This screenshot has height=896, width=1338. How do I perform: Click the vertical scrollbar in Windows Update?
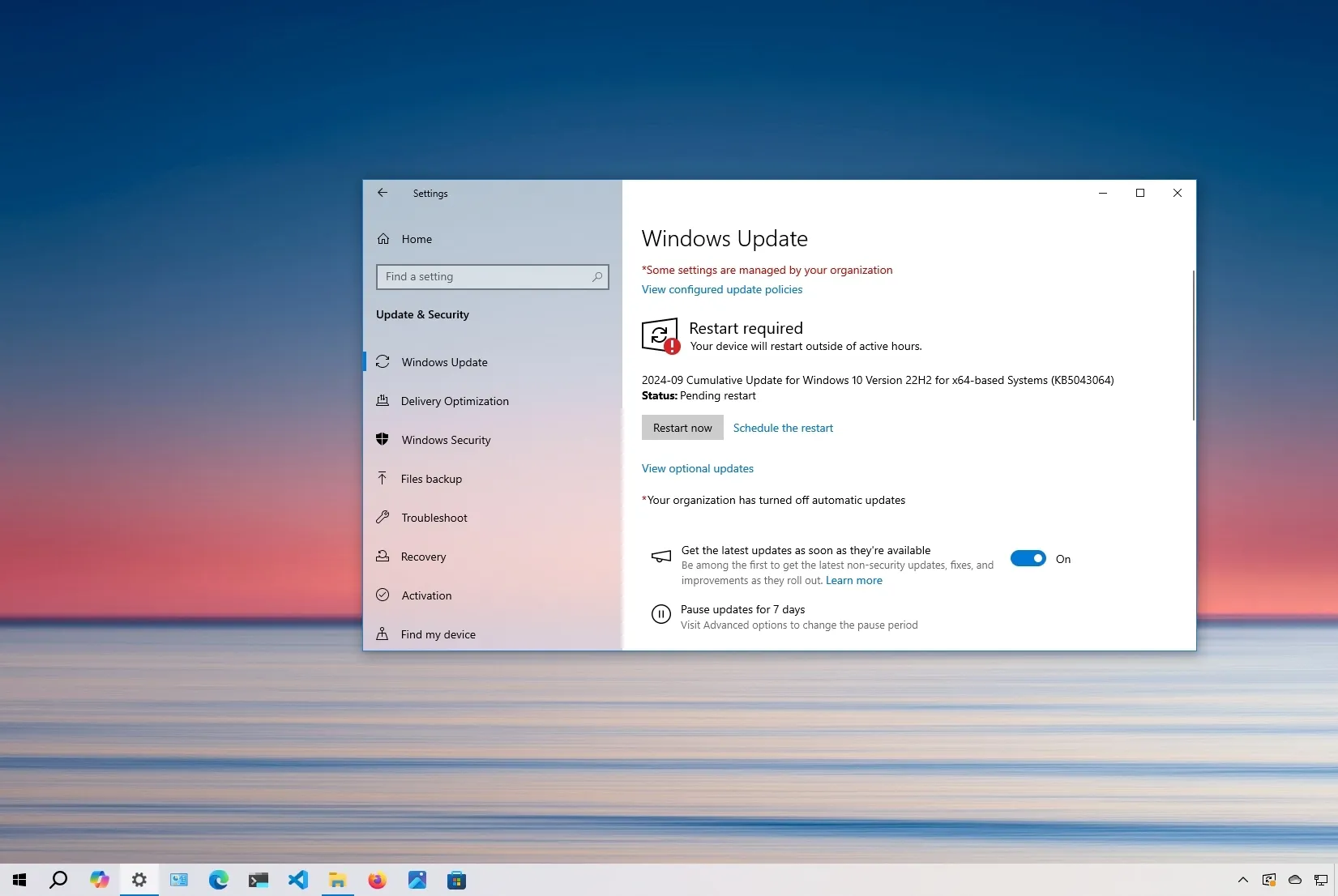coord(1193,346)
